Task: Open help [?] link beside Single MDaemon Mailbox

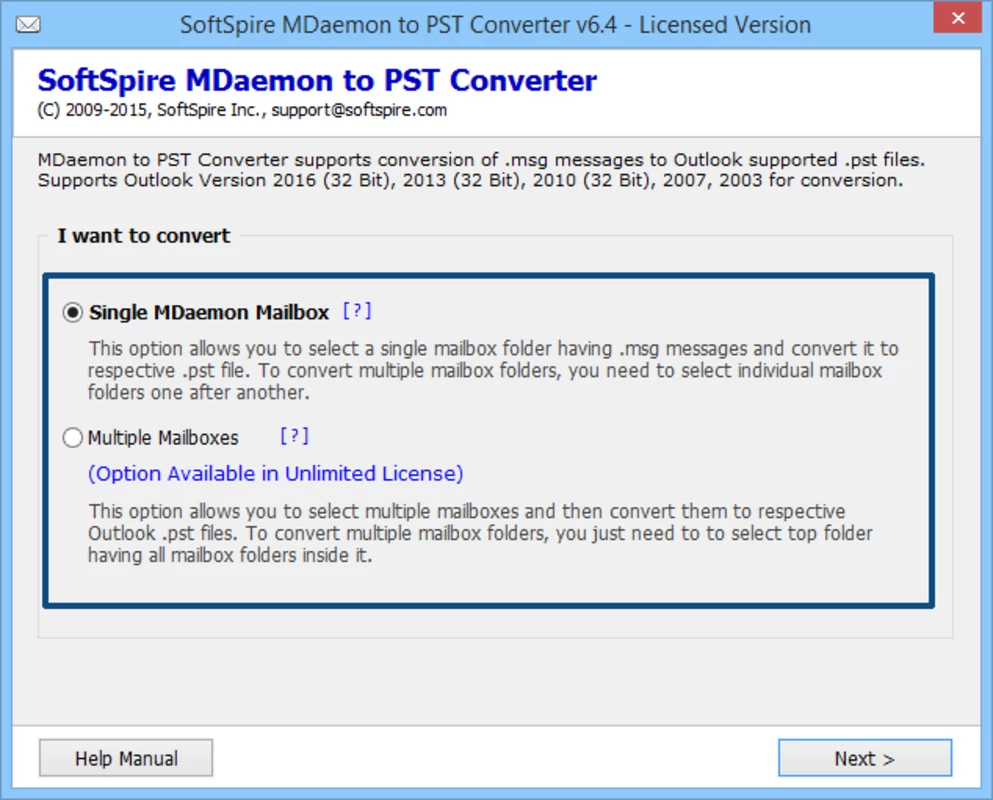Action: click(357, 311)
